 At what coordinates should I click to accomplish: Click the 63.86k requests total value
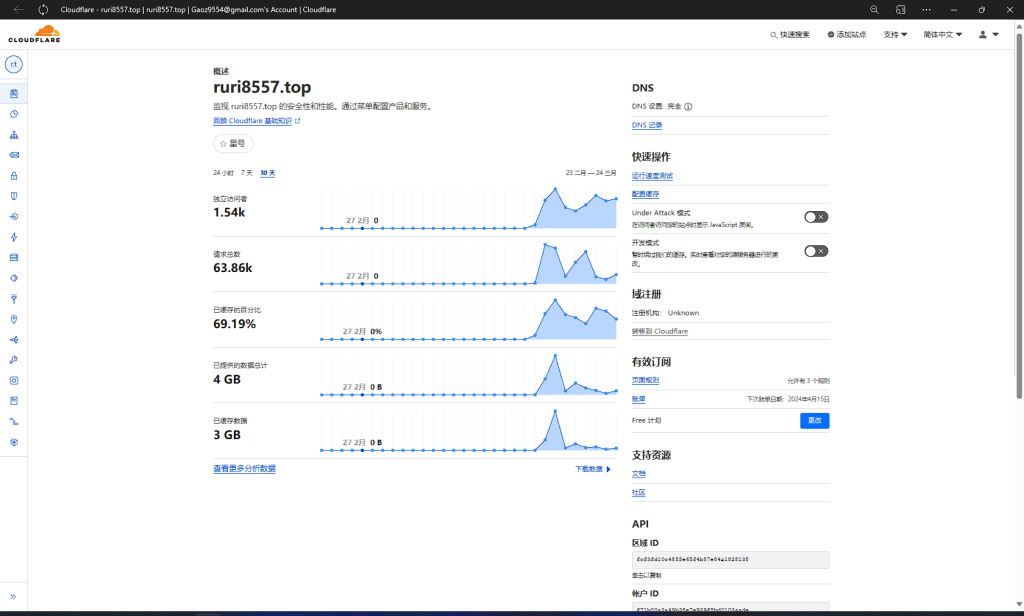point(232,268)
